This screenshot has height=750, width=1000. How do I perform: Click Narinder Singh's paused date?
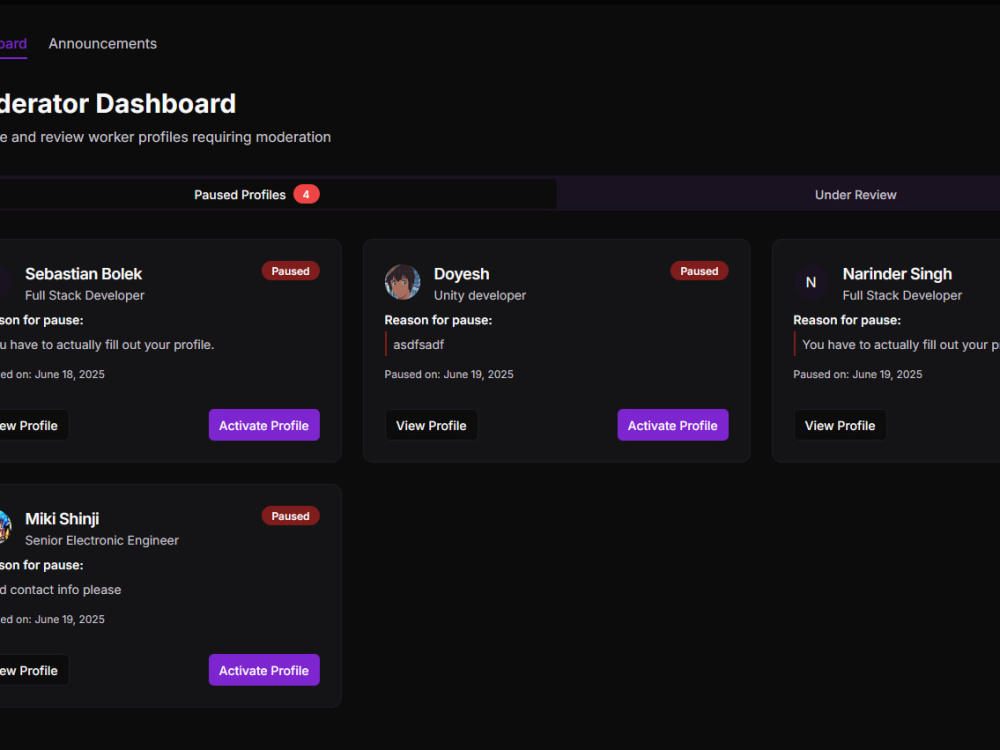point(858,374)
